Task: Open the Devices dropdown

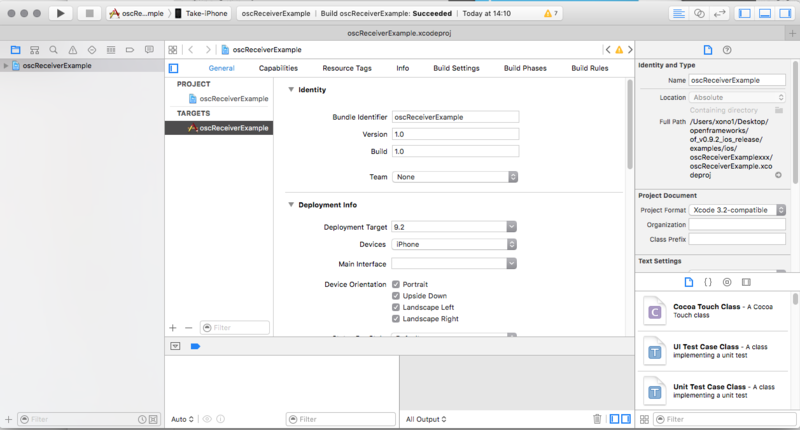Action: (x=454, y=244)
